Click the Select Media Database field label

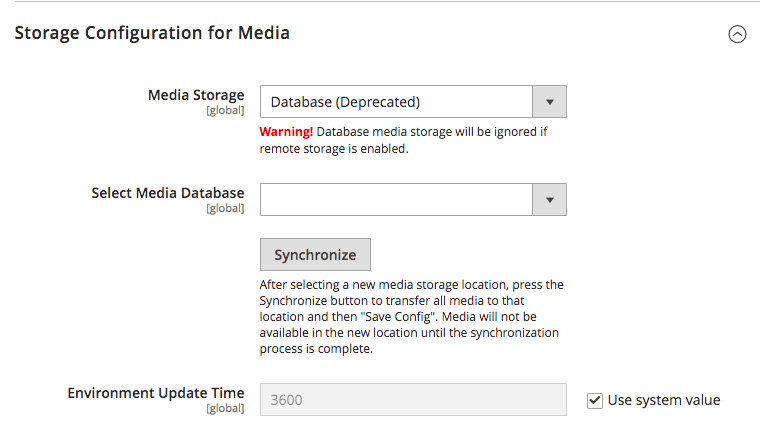167,193
